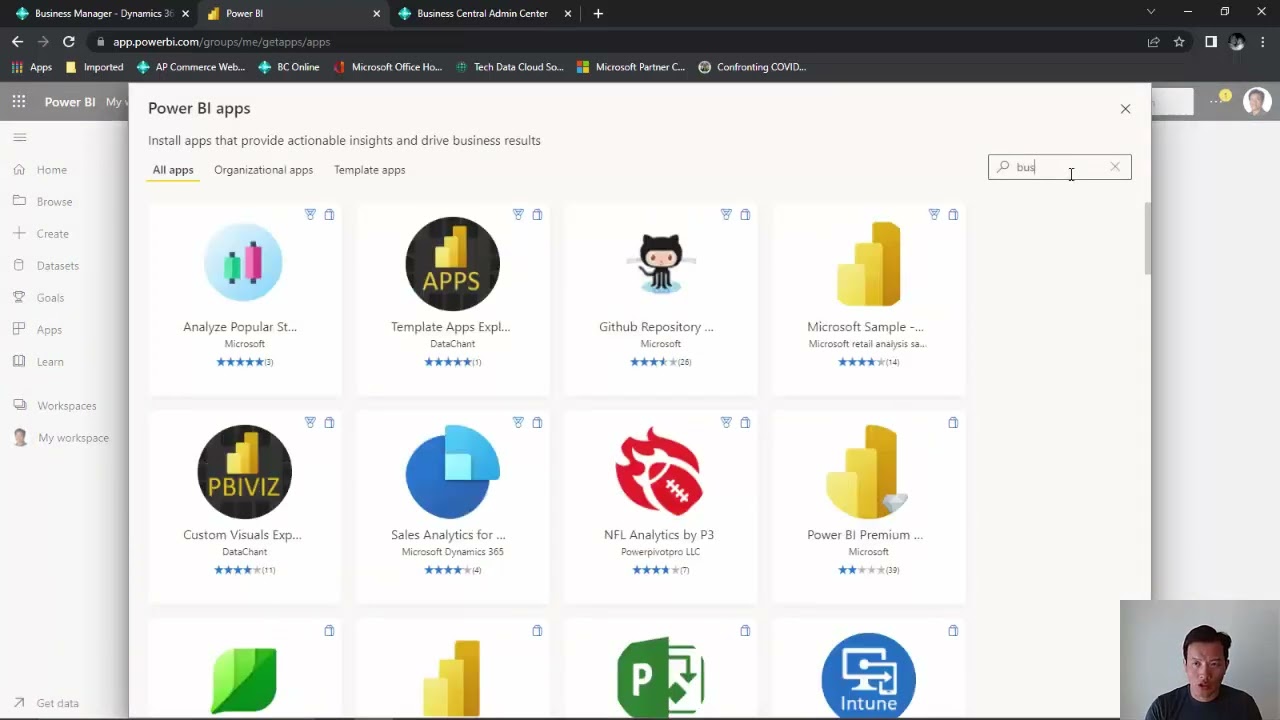Open My workspace in the sidebar
1280x720 pixels.
(x=61, y=438)
